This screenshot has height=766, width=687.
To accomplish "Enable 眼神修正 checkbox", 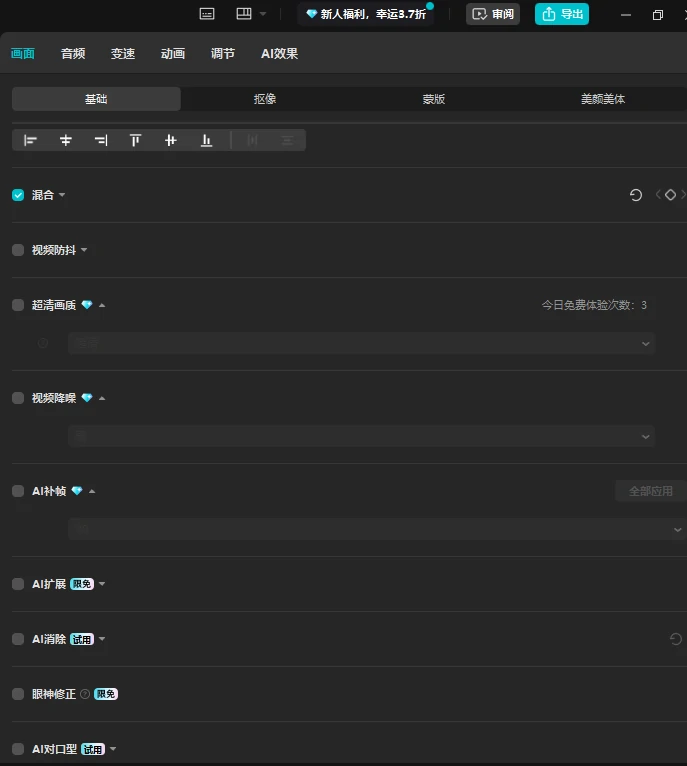I will [x=18, y=694].
